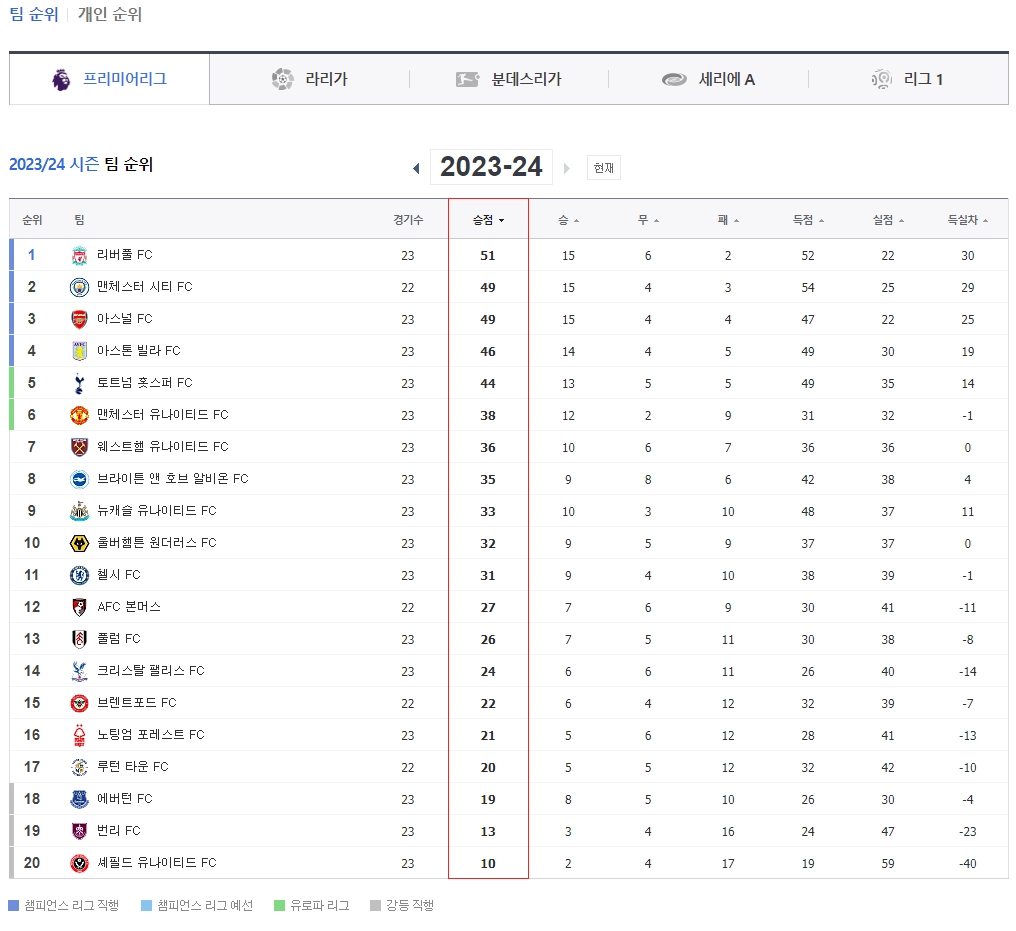Click the Manchester City FC crest
The height and width of the screenshot is (931, 1016).
click(79, 287)
